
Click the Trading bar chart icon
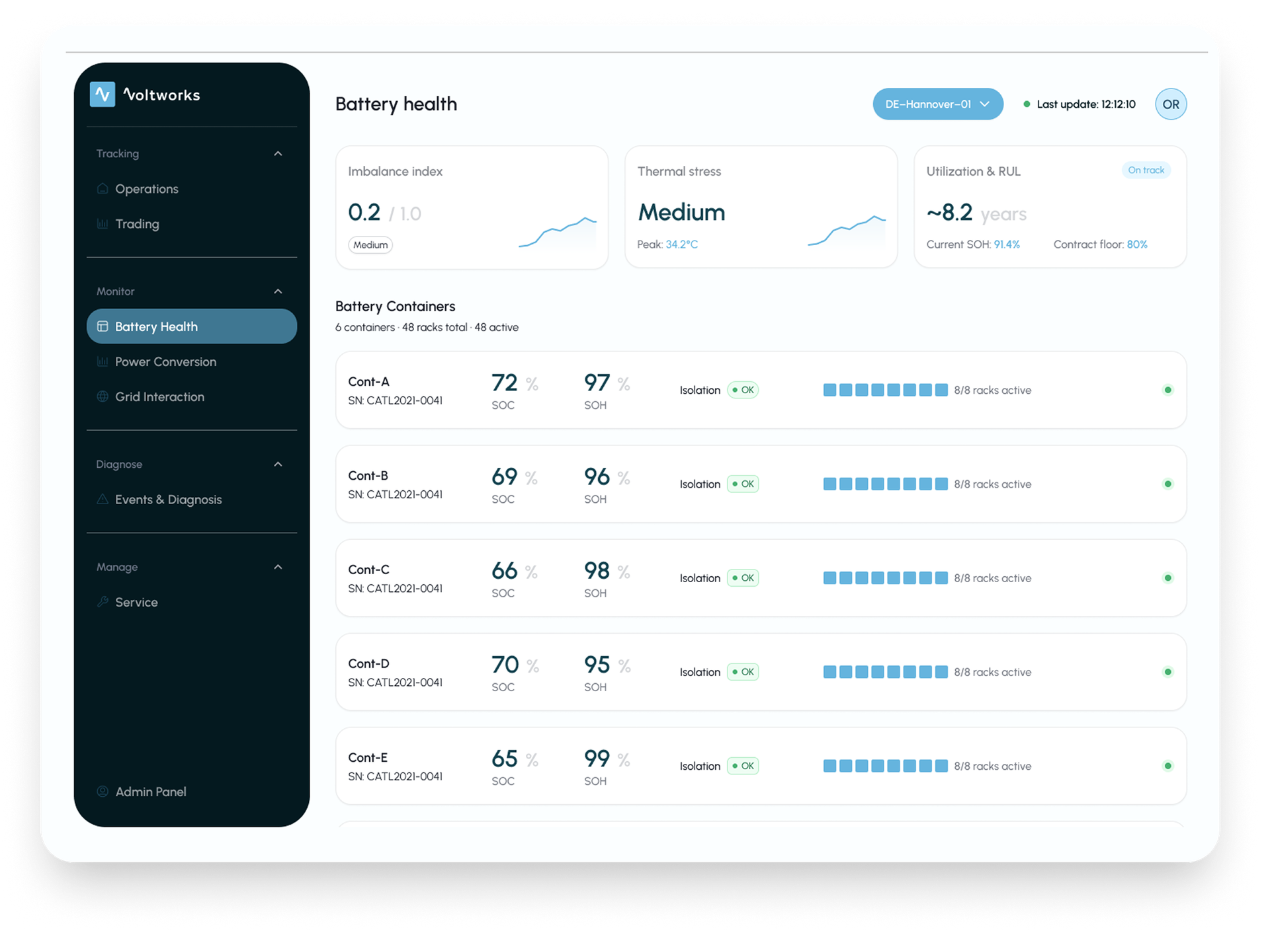102,224
